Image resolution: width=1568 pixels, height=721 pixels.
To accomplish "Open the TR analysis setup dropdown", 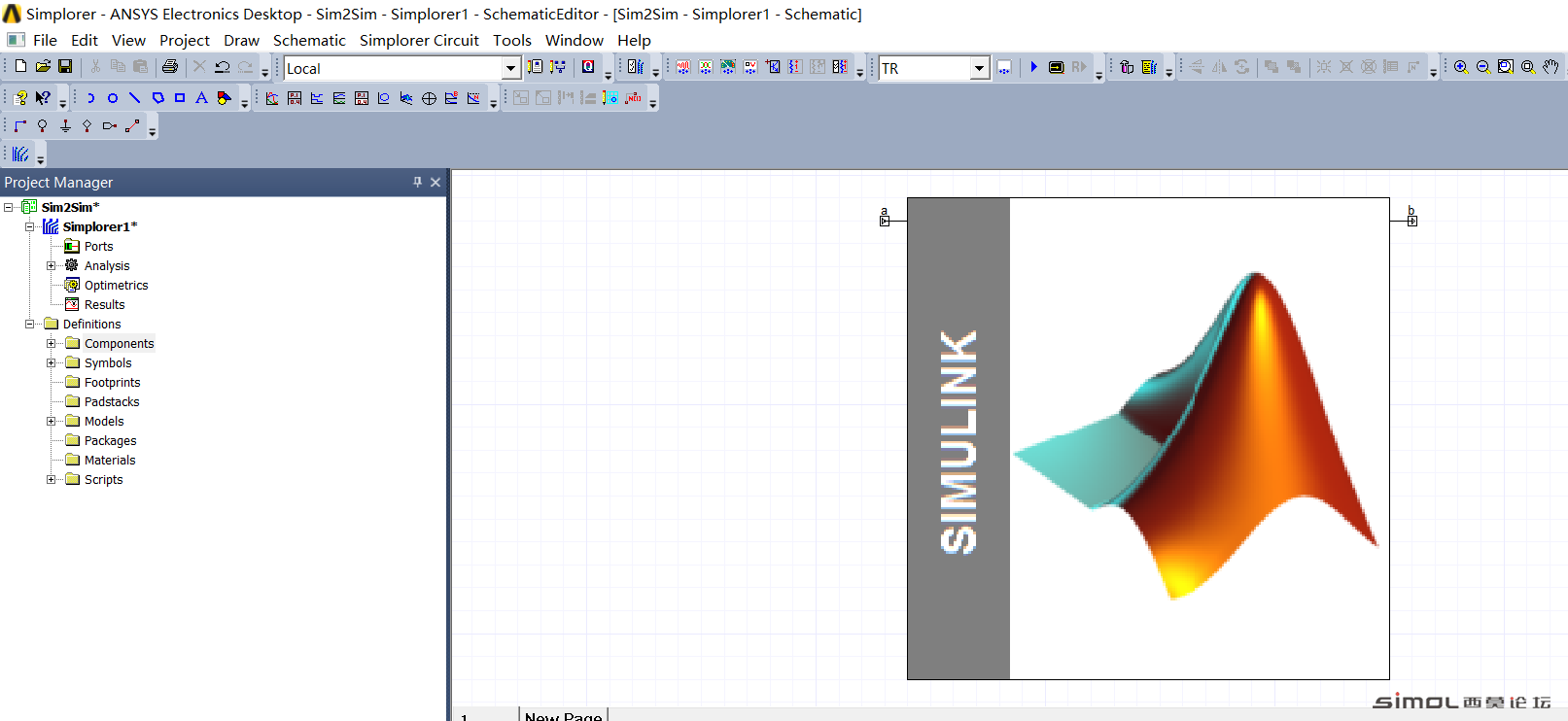I will tap(980, 68).
